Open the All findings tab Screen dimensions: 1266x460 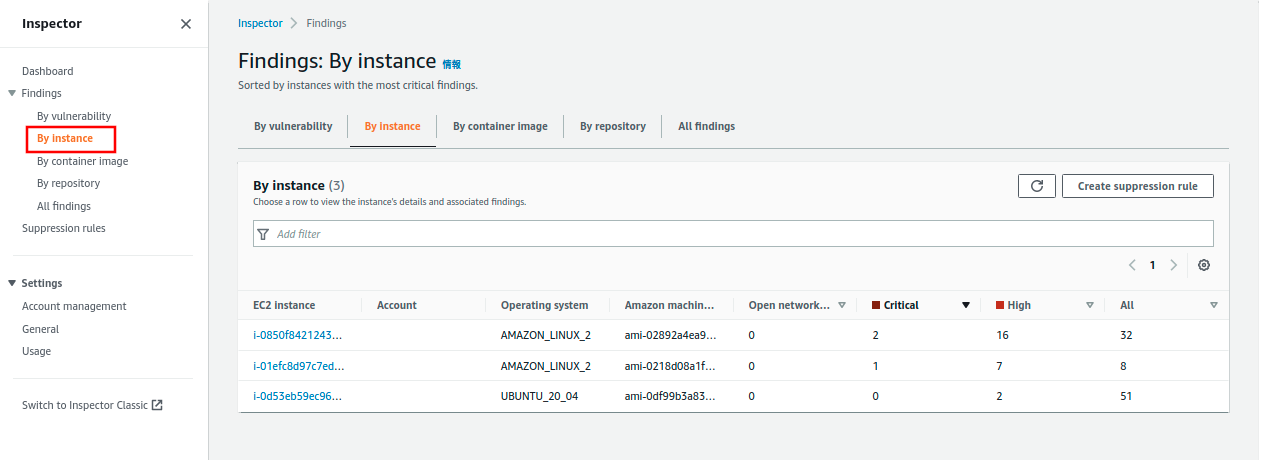click(706, 127)
